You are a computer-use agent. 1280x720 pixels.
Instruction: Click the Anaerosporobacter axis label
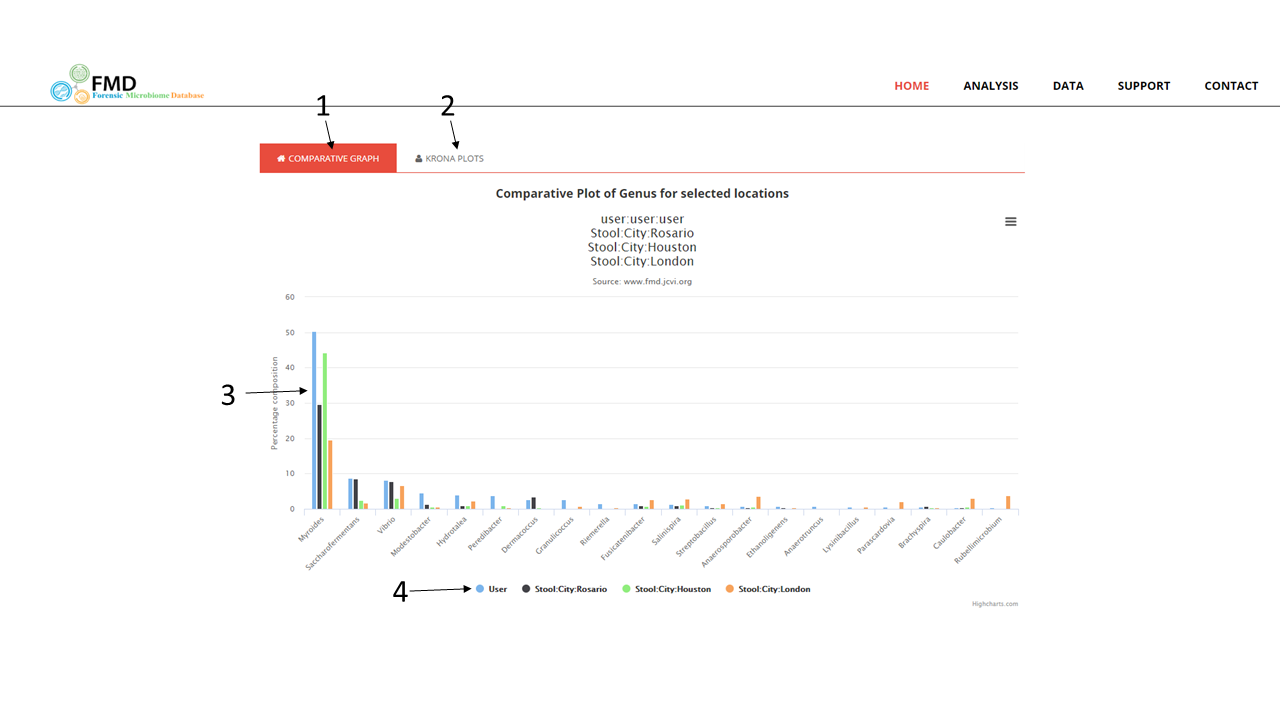[x=727, y=541]
